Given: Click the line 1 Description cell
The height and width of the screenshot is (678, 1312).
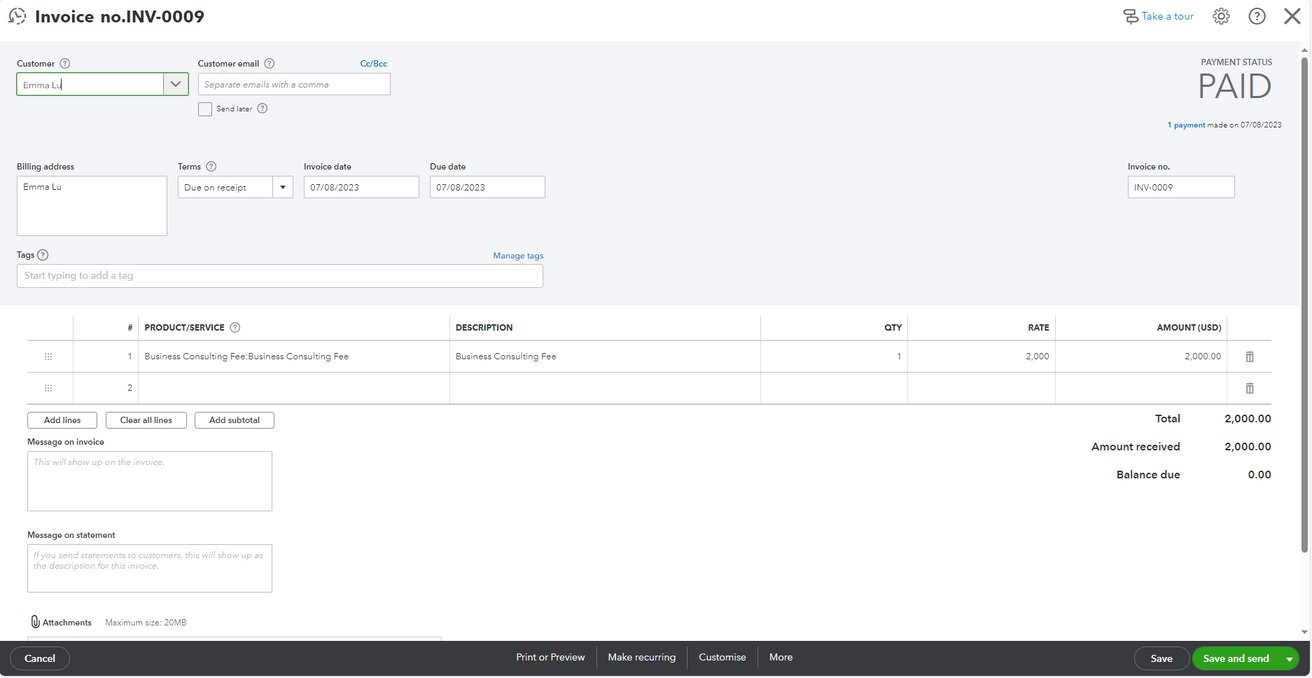Looking at the screenshot, I should [605, 357].
